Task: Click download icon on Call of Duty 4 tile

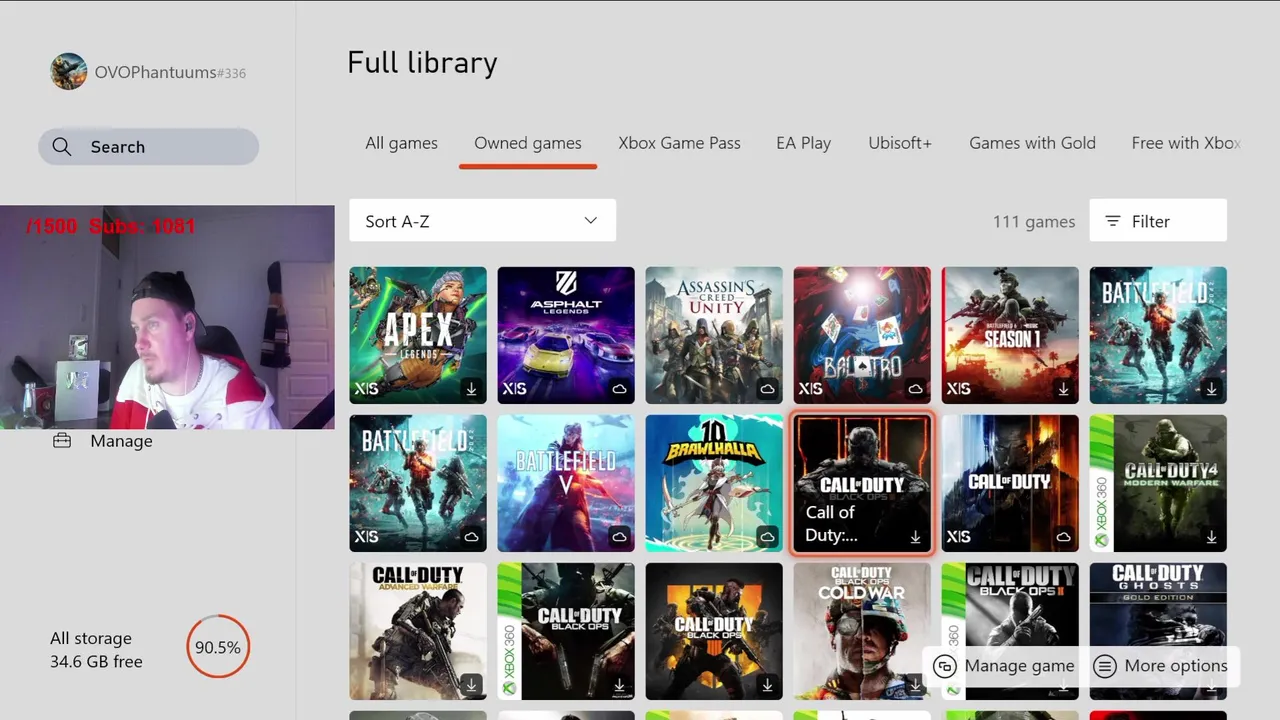Action: pos(1211,536)
